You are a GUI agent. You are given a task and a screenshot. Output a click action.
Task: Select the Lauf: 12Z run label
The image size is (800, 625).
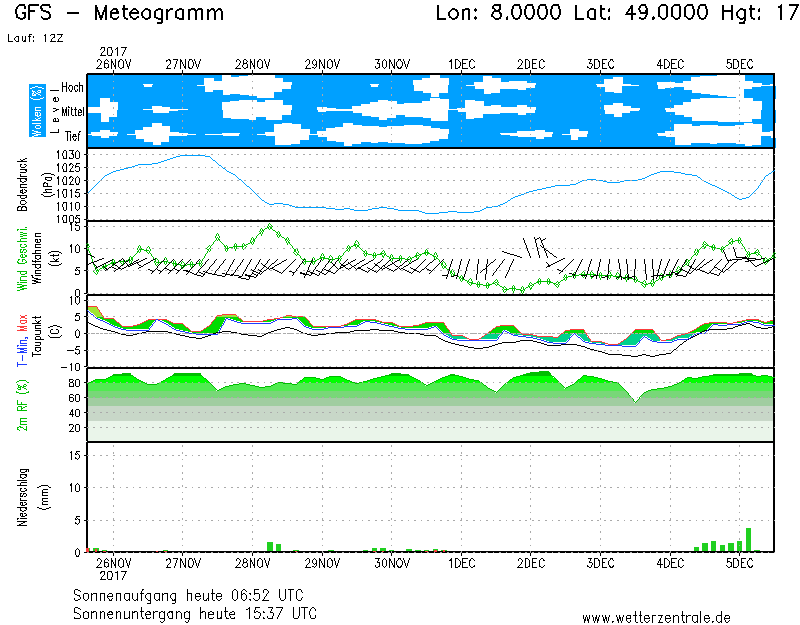[34, 38]
